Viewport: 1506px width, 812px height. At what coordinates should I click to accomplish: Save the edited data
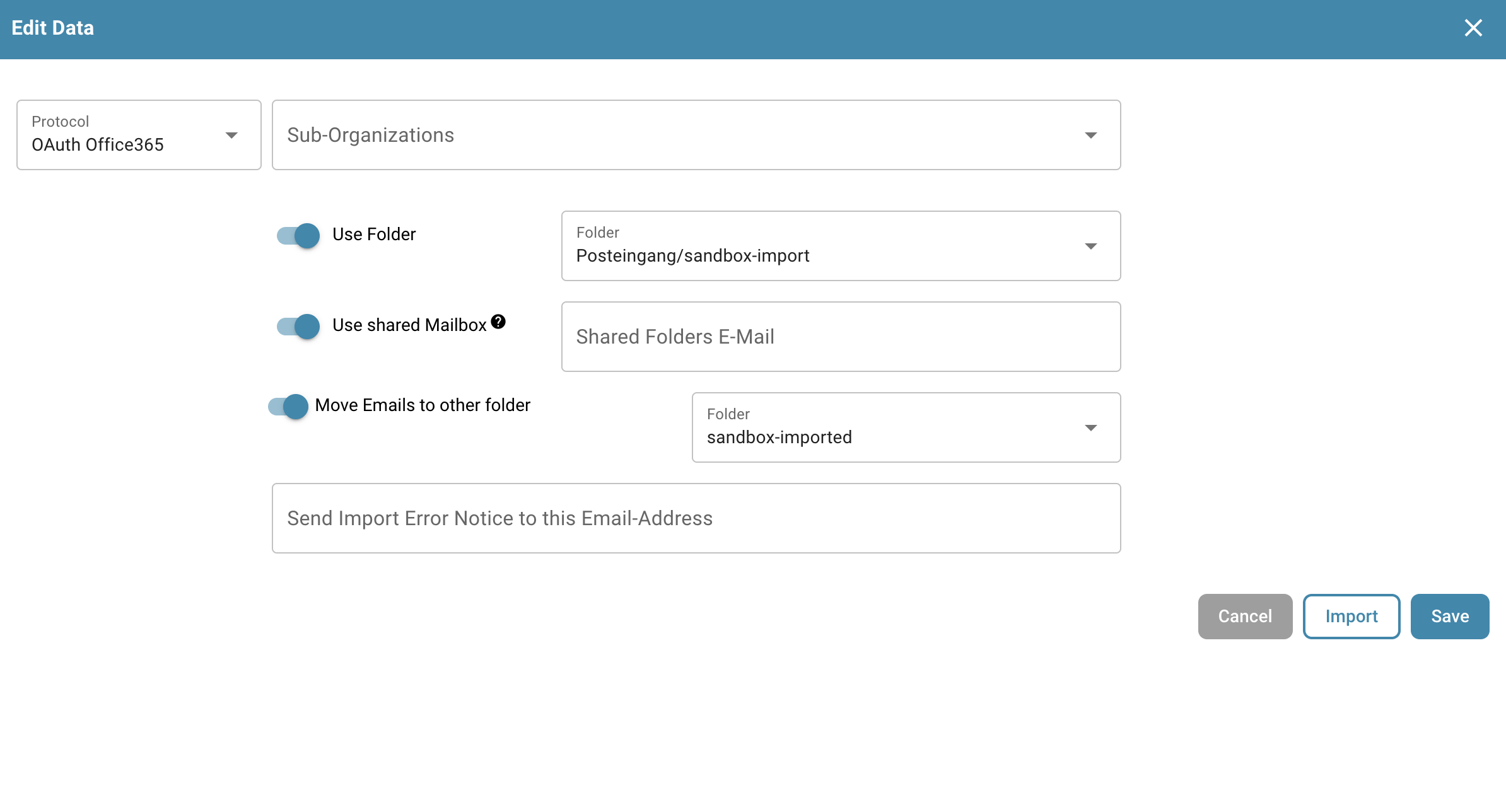1449,617
